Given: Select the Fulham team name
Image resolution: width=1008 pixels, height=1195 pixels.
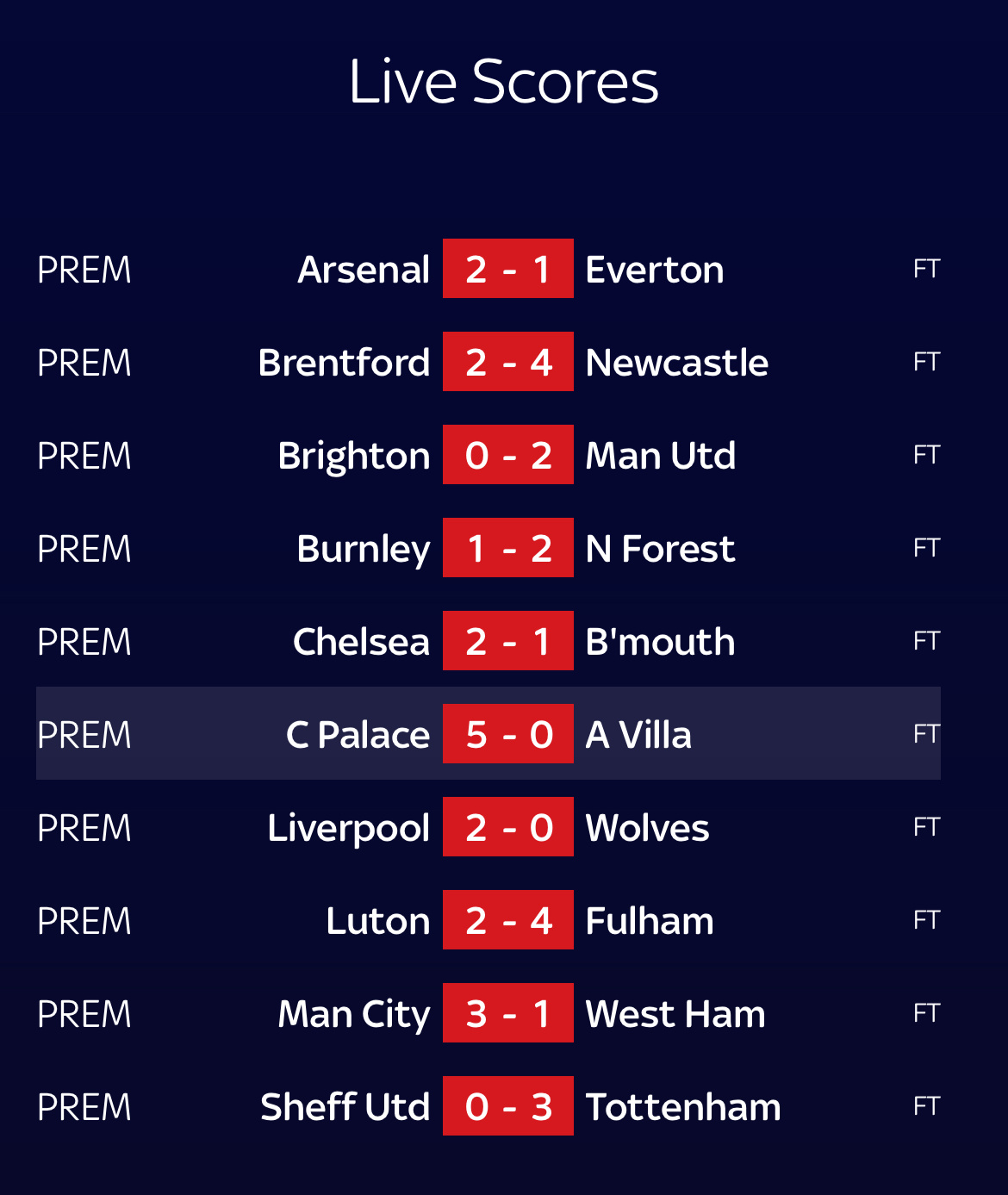Looking at the screenshot, I should [649, 921].
